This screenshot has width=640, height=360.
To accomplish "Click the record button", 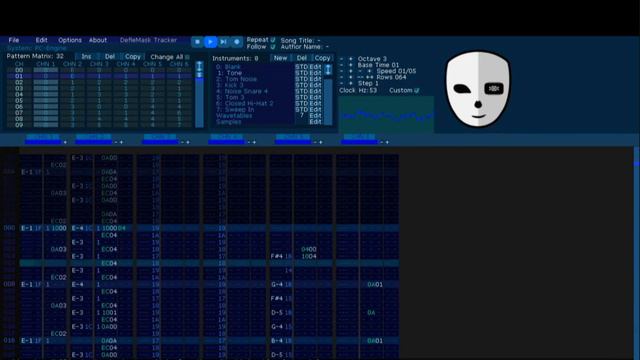I will pos(237,42).
